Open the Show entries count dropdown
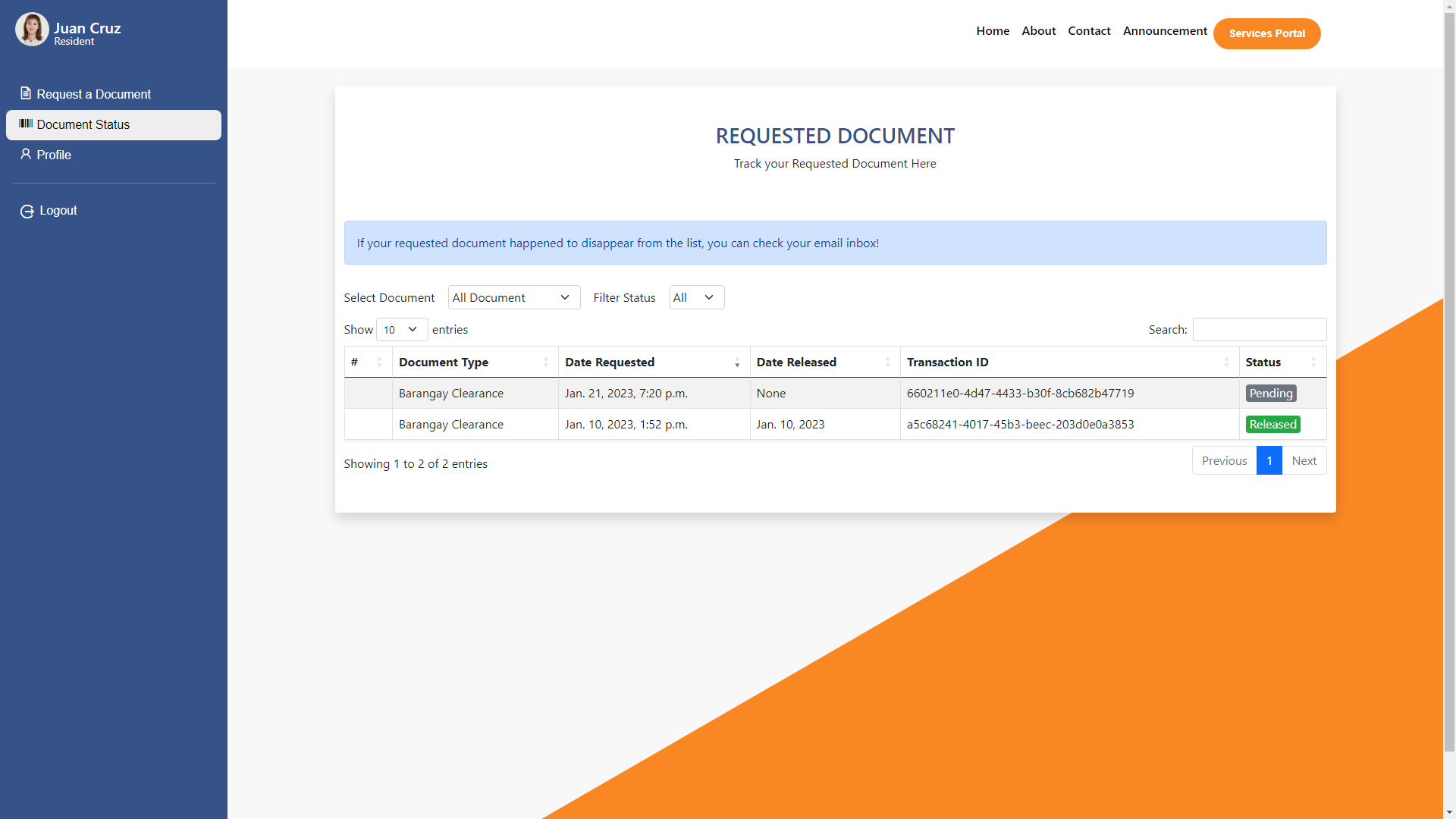Image resolution: width=1456 pixels, height=819 pixels. [401, 329]
